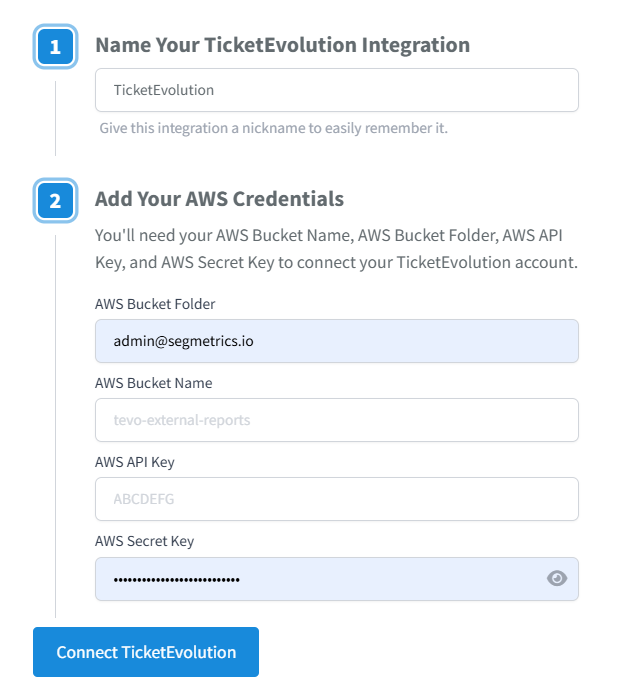
Task: Select the AWS API Key label
Action: tap(135, 462)
